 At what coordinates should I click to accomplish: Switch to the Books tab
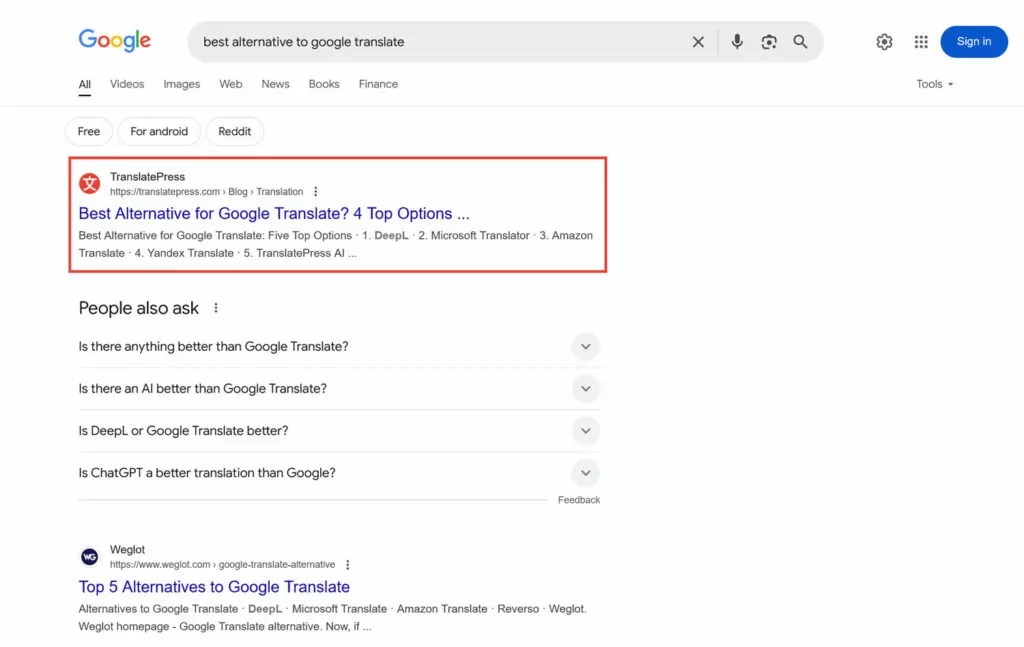pos(324,84)
